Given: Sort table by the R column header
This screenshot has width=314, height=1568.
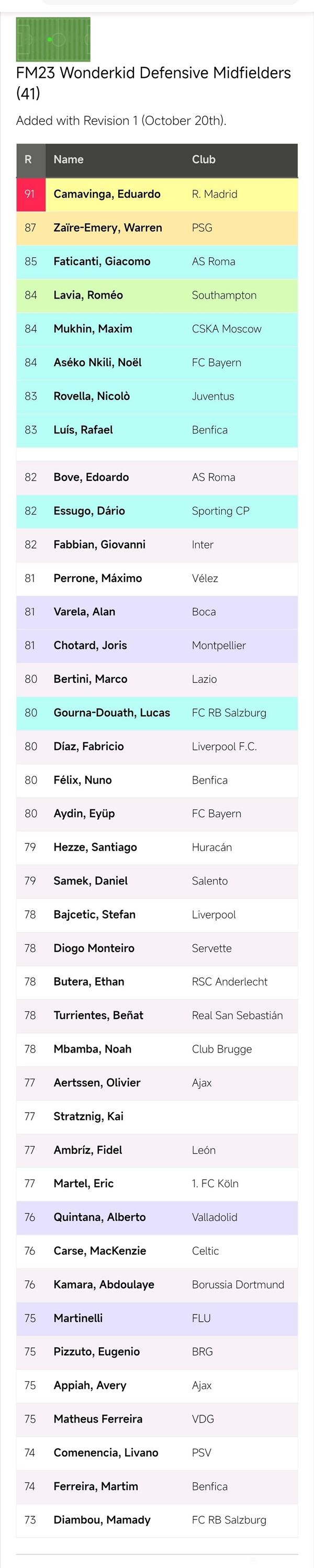Looking at the screenshot, I should pos(28,159).
